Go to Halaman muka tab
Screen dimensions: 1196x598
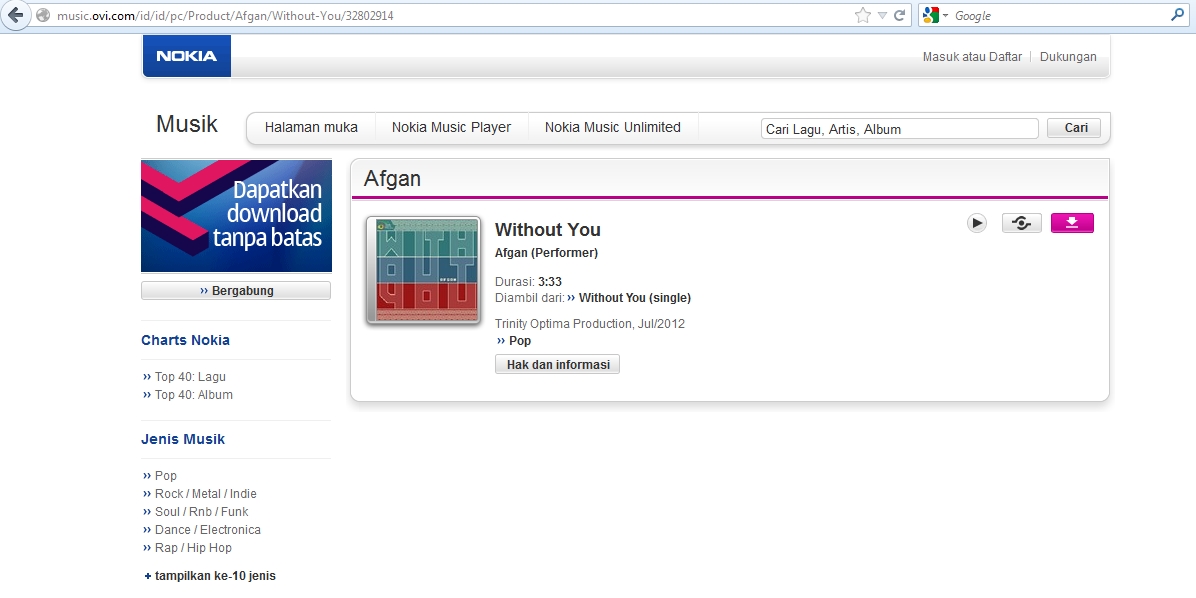coord(311,127)
